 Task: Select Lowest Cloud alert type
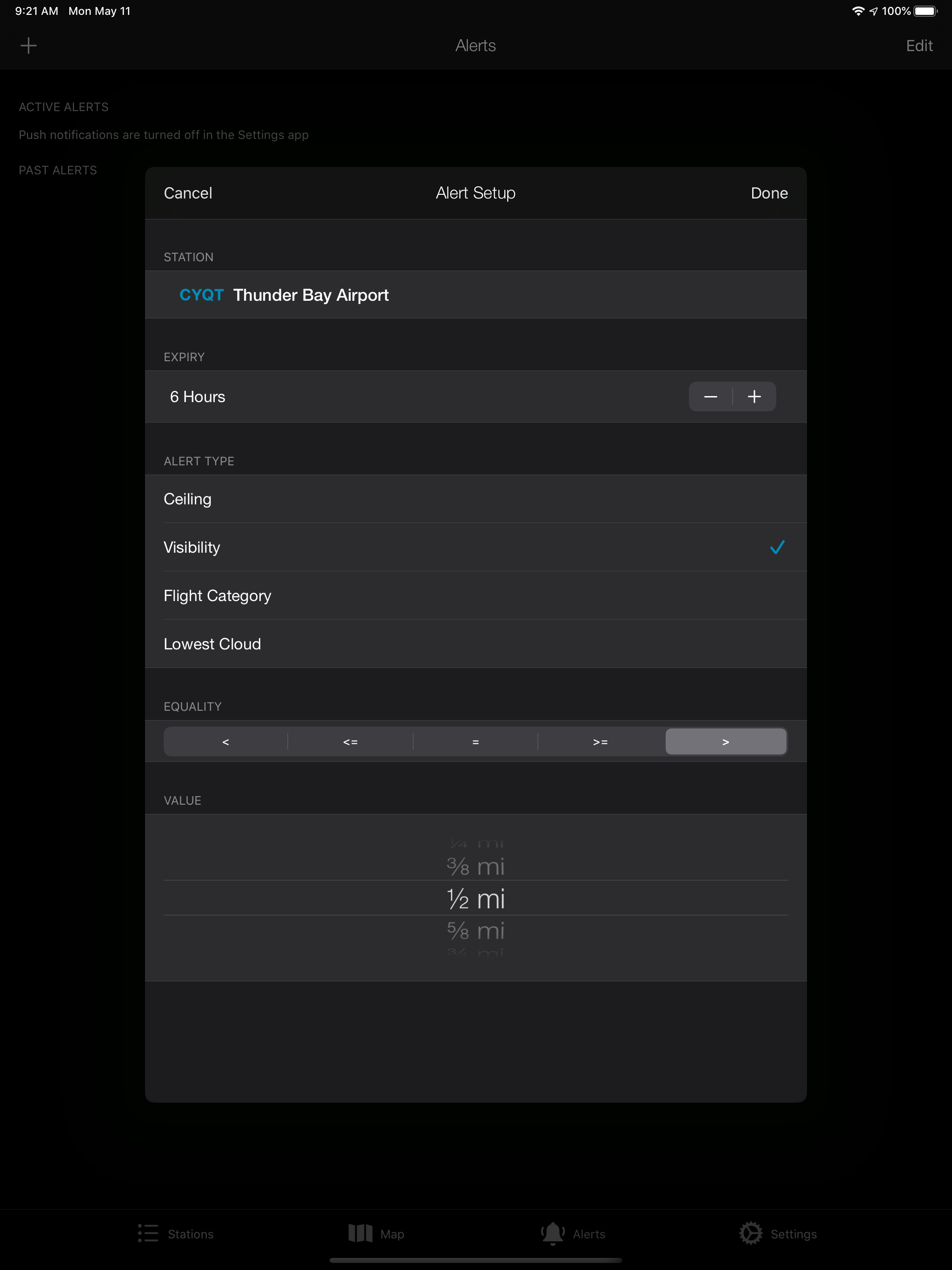(476, 644)
